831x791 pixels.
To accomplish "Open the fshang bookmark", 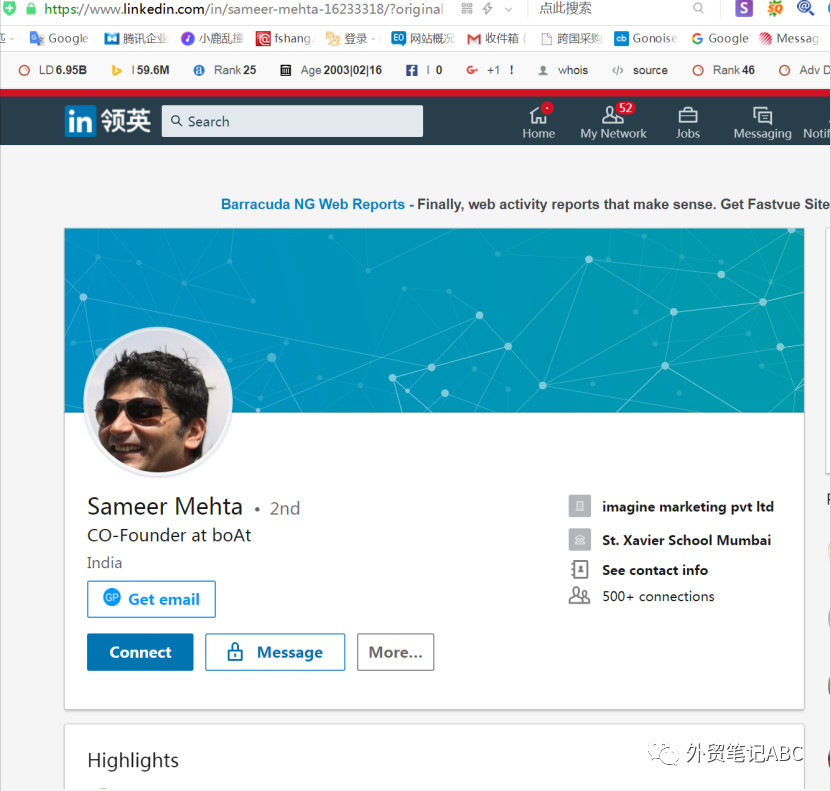I will [284, 38].
